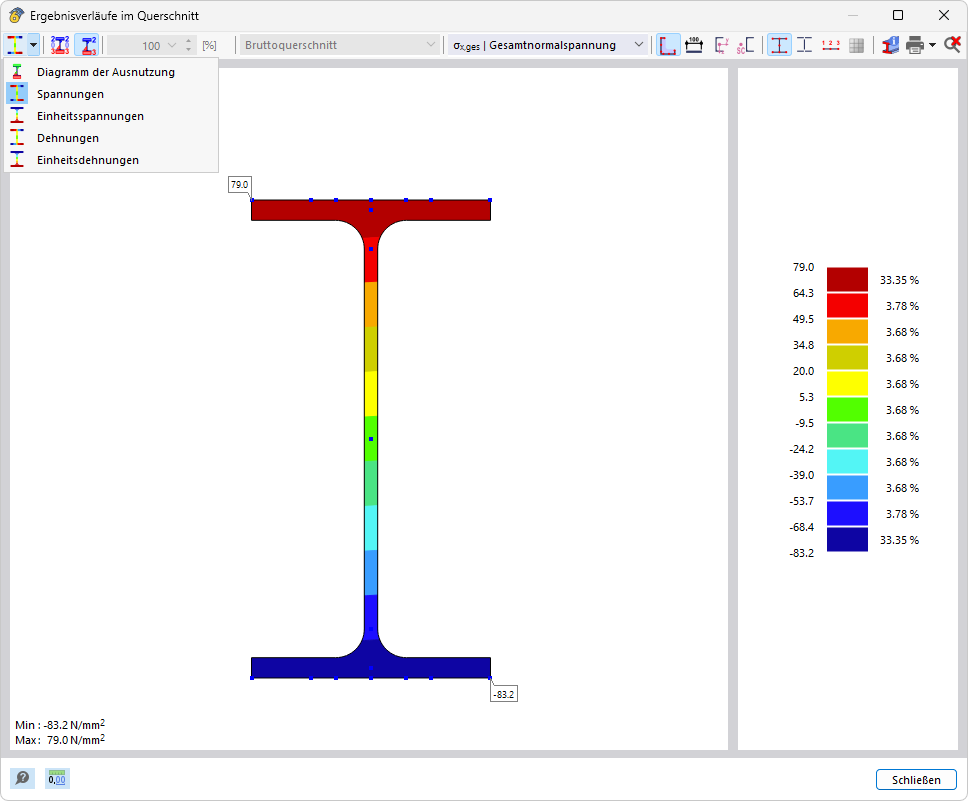968x801 pixels.
Task: Expand the result type dropdown arrow
Action: click(x=34, y=45)
